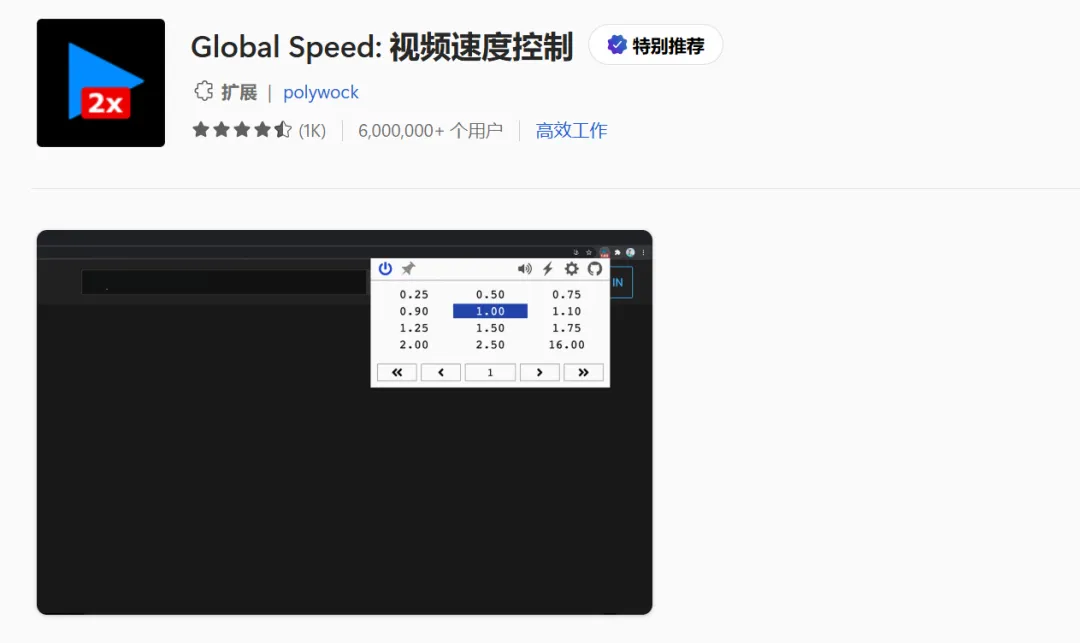Select speed 1.10

[566, 311]
